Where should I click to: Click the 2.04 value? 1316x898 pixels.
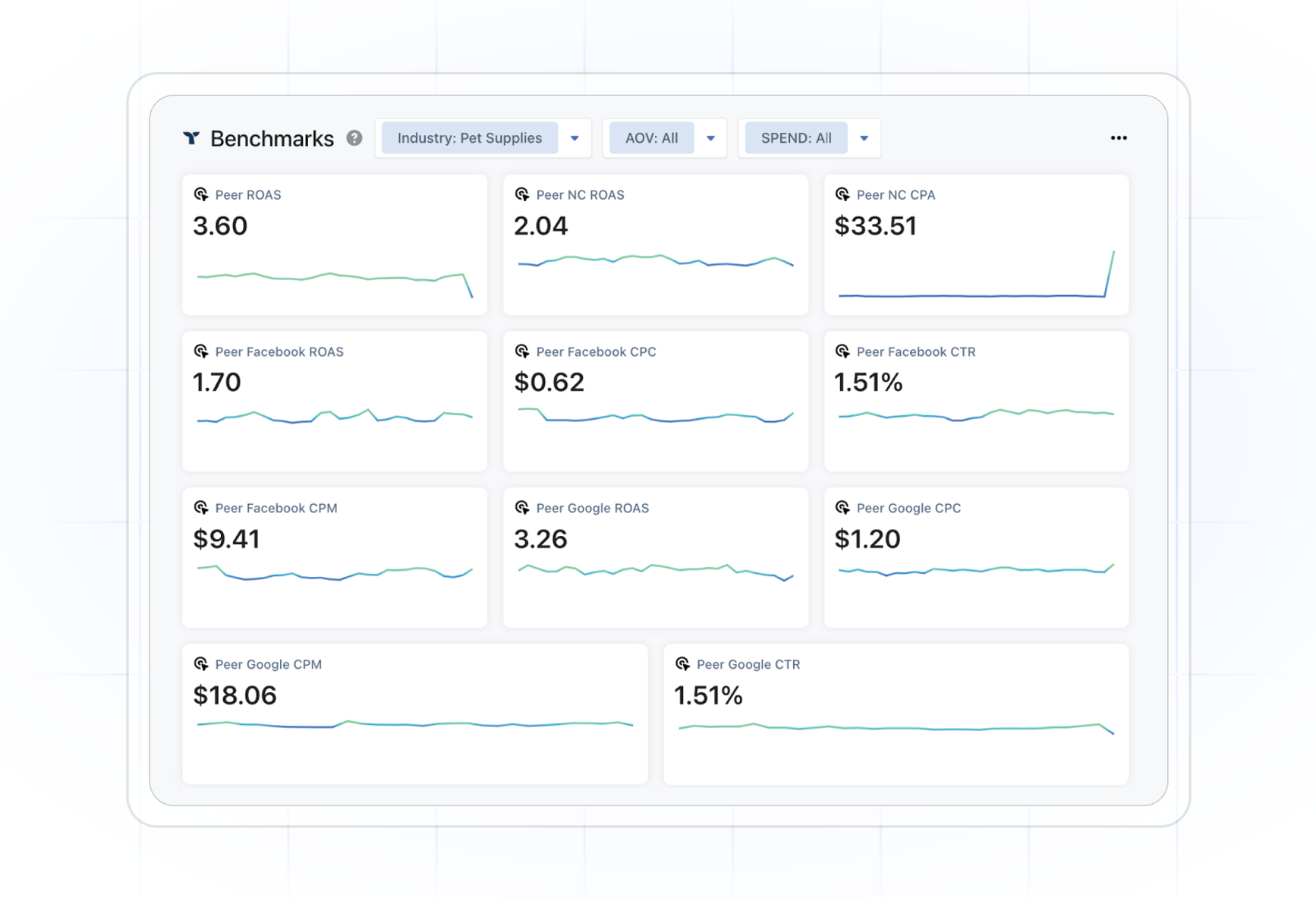(541, 226)
